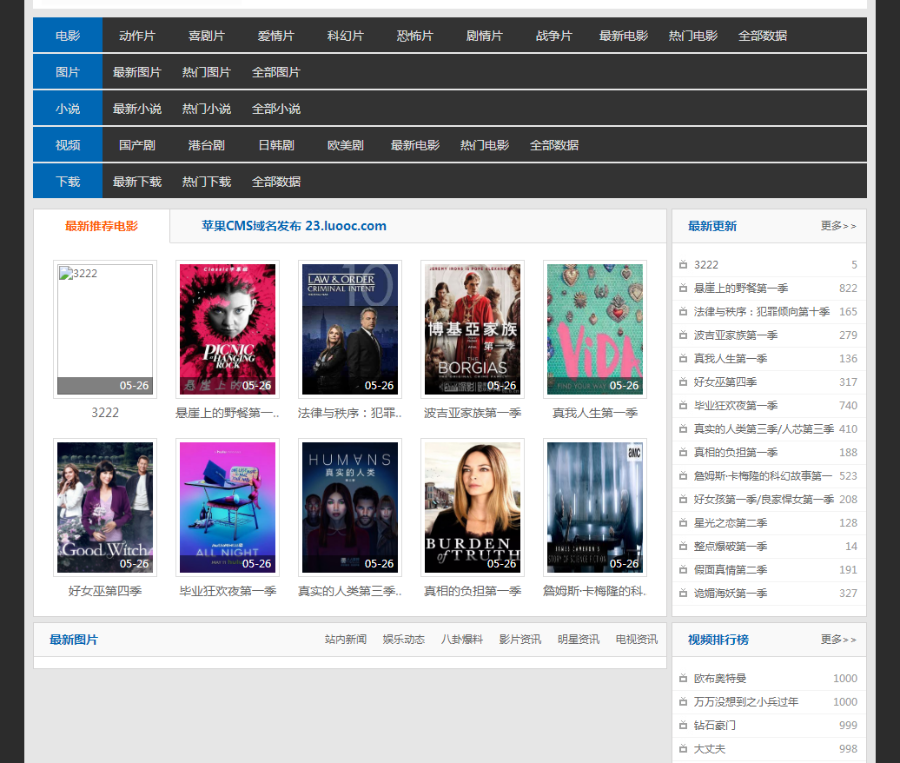Screen dimensions: 900x763
Task: Open 钻石豪门 in the ranking
Action: click(x=715, y=726)
